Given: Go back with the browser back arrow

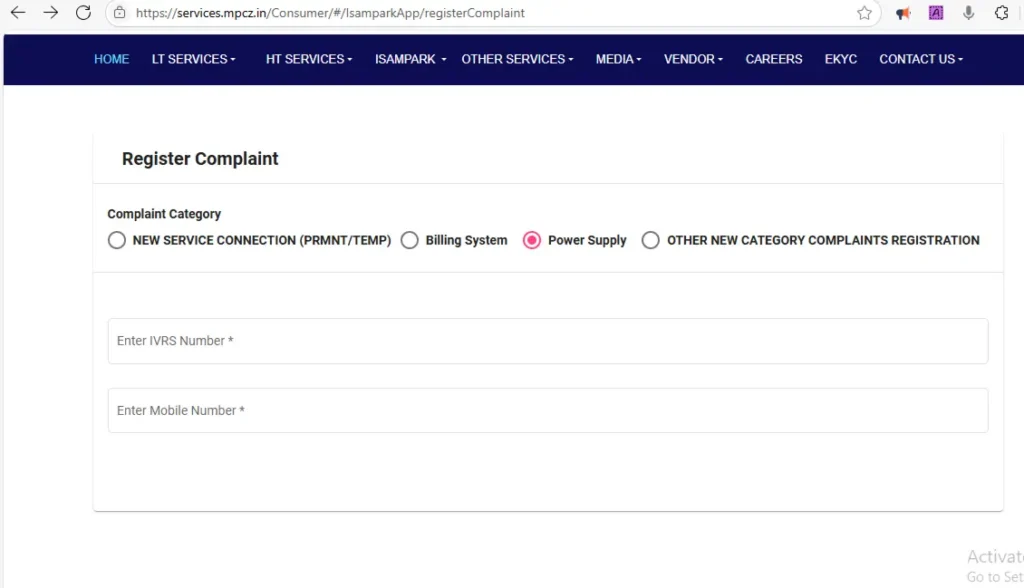Looking at the screenshot, I should click(18, 12).
